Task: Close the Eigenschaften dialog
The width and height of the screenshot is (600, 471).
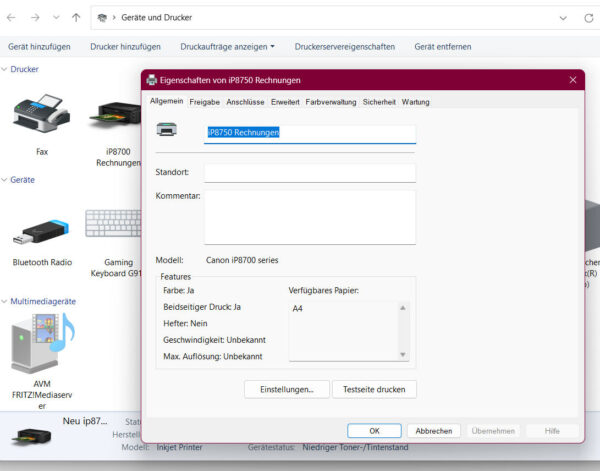Action: coord(572,80)
